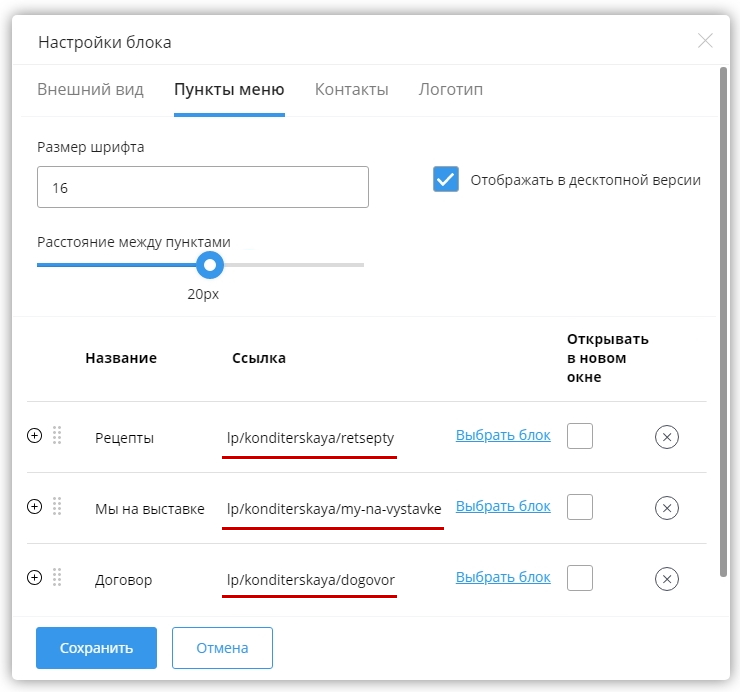Open the Контакты tab
The image size is (740, 692).
point(351,90)
